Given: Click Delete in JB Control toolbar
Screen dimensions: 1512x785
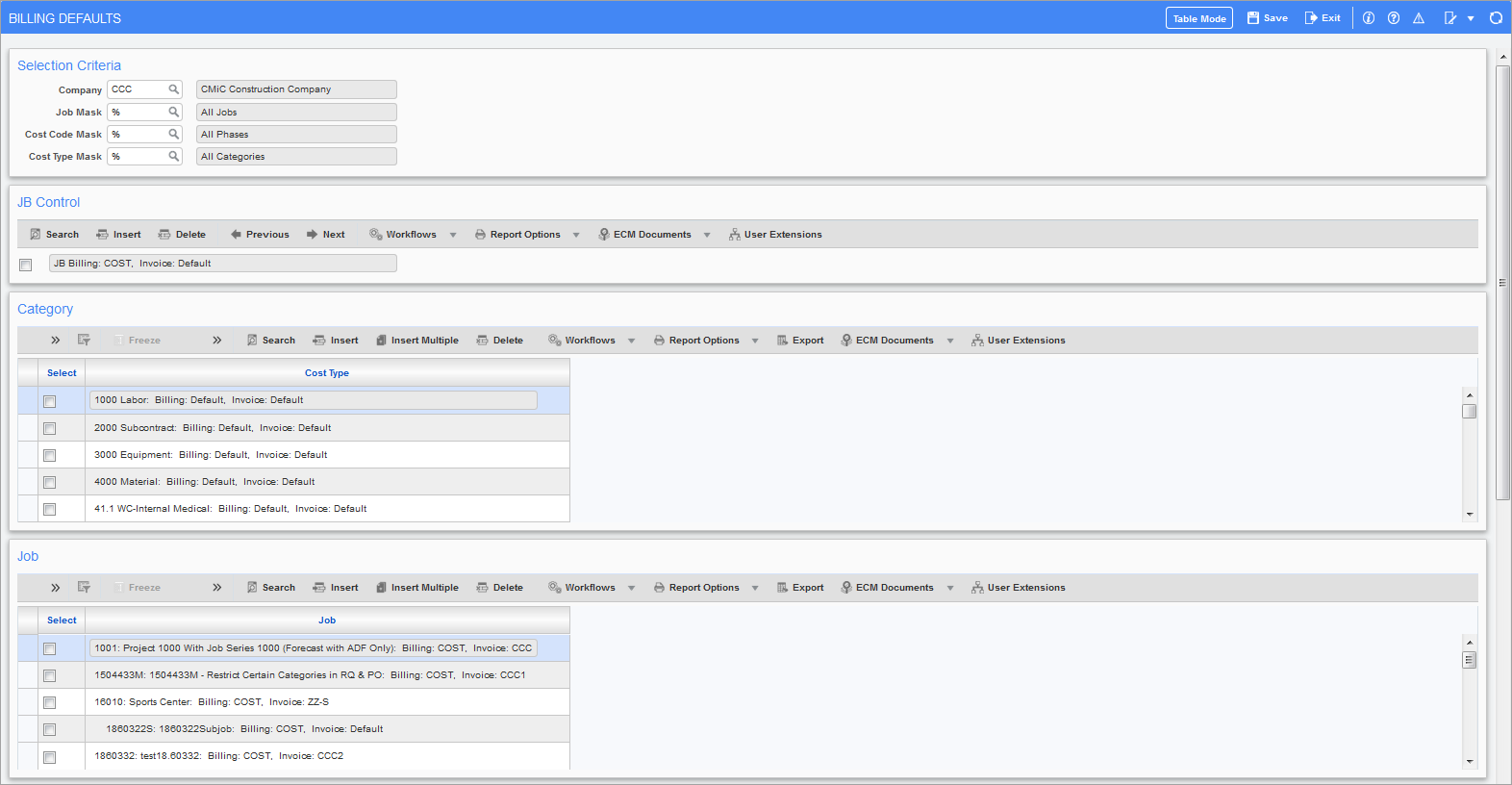Looking at the screenshot, I should click(182, 235).
